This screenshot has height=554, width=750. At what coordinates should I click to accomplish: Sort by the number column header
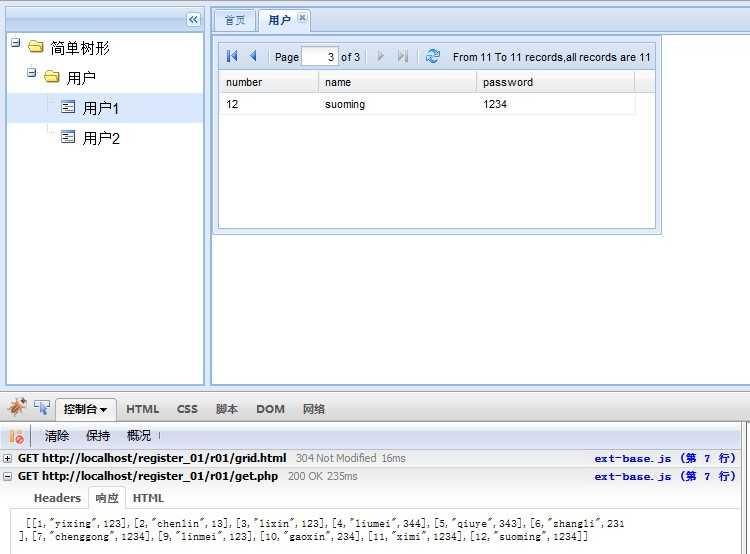(x=269, y=82)
